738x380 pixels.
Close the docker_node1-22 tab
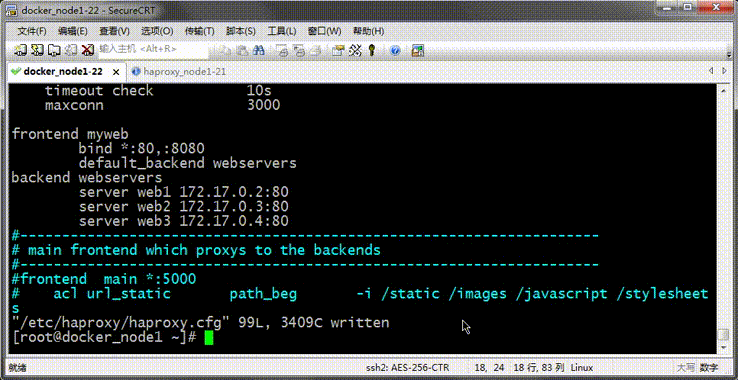click(116, 72)
